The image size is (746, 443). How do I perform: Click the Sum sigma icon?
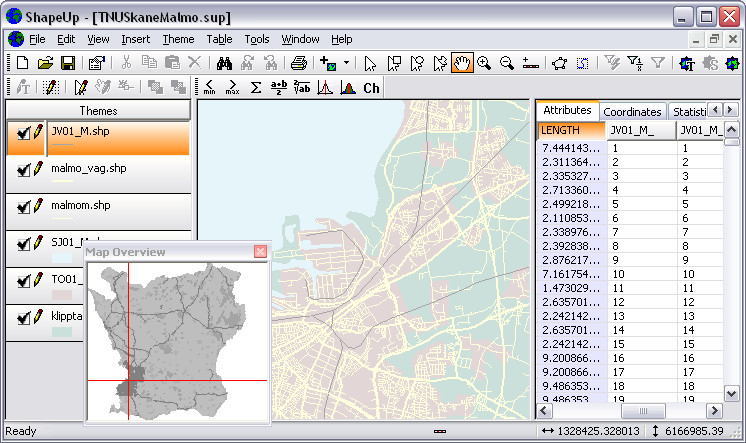(x=256, y=87)
